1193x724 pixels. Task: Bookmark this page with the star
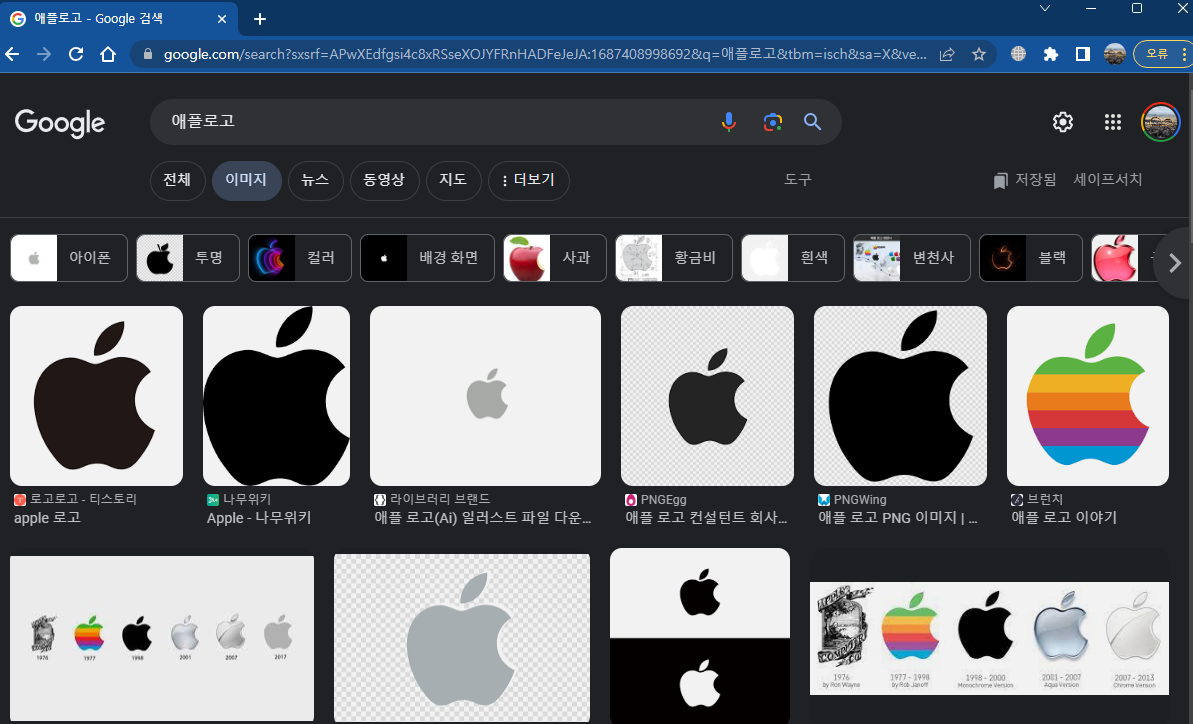click(x=978, y=54)
